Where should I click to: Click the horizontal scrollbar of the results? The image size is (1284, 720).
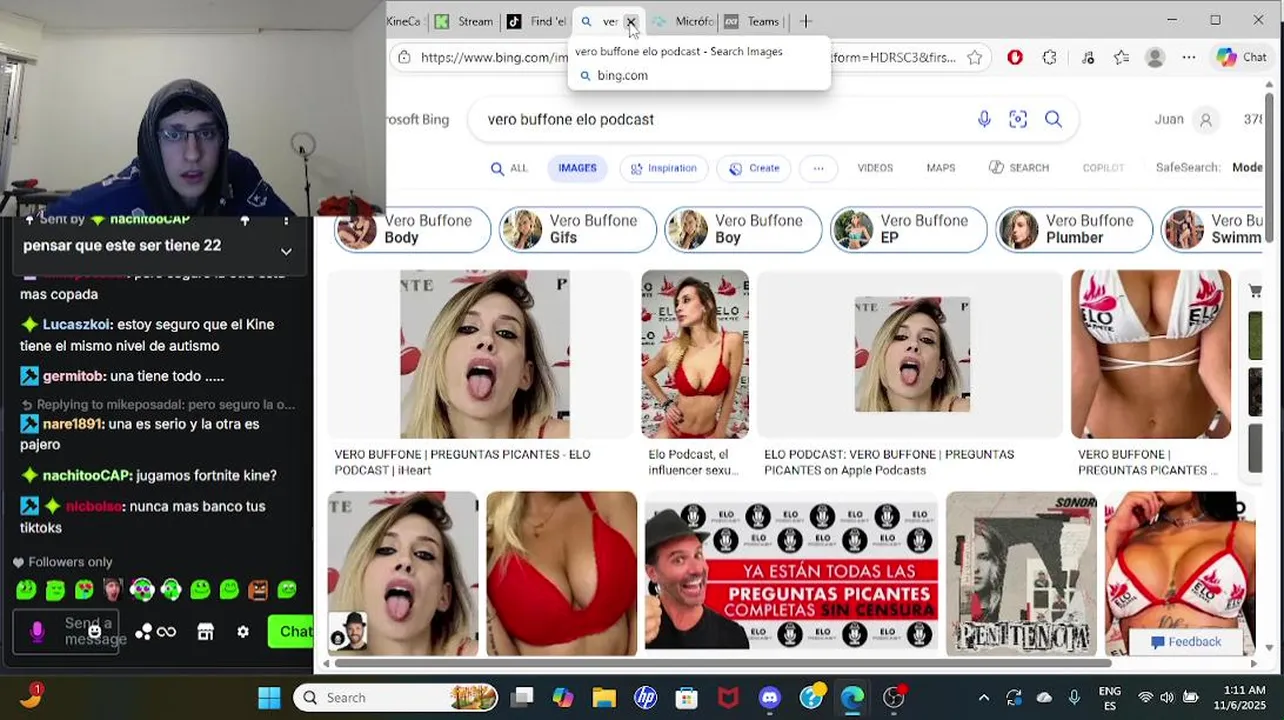tap(723, 663)
